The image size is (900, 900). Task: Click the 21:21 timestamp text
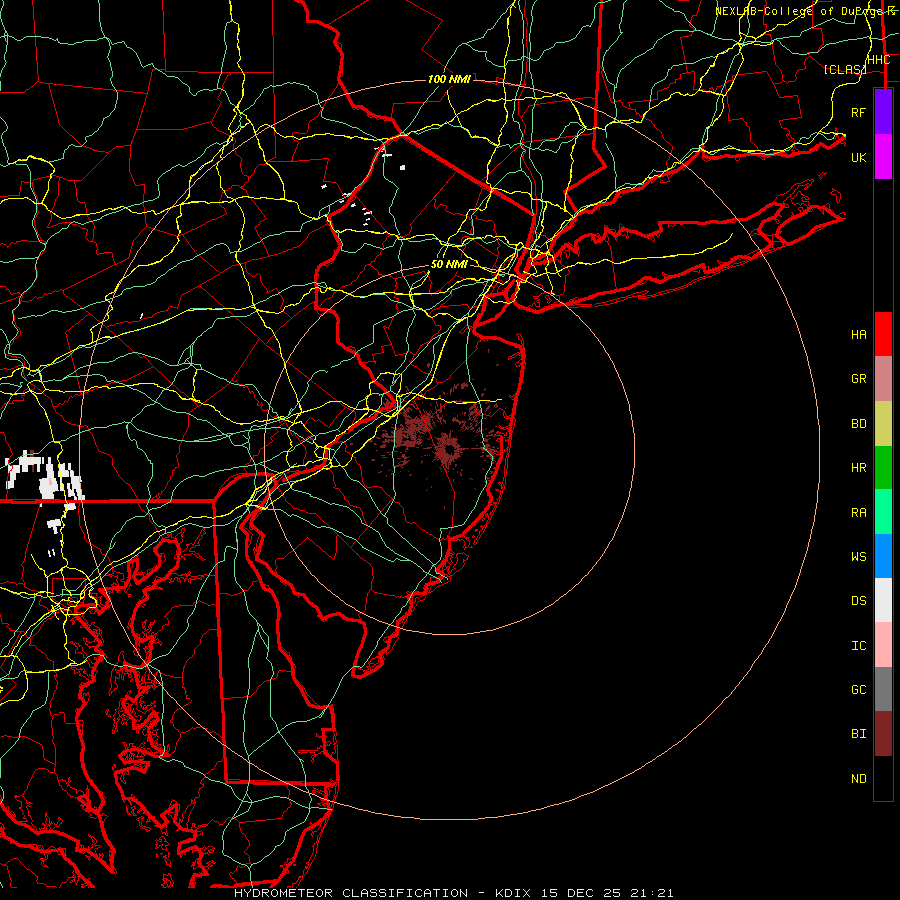click(x=654, y=893)
